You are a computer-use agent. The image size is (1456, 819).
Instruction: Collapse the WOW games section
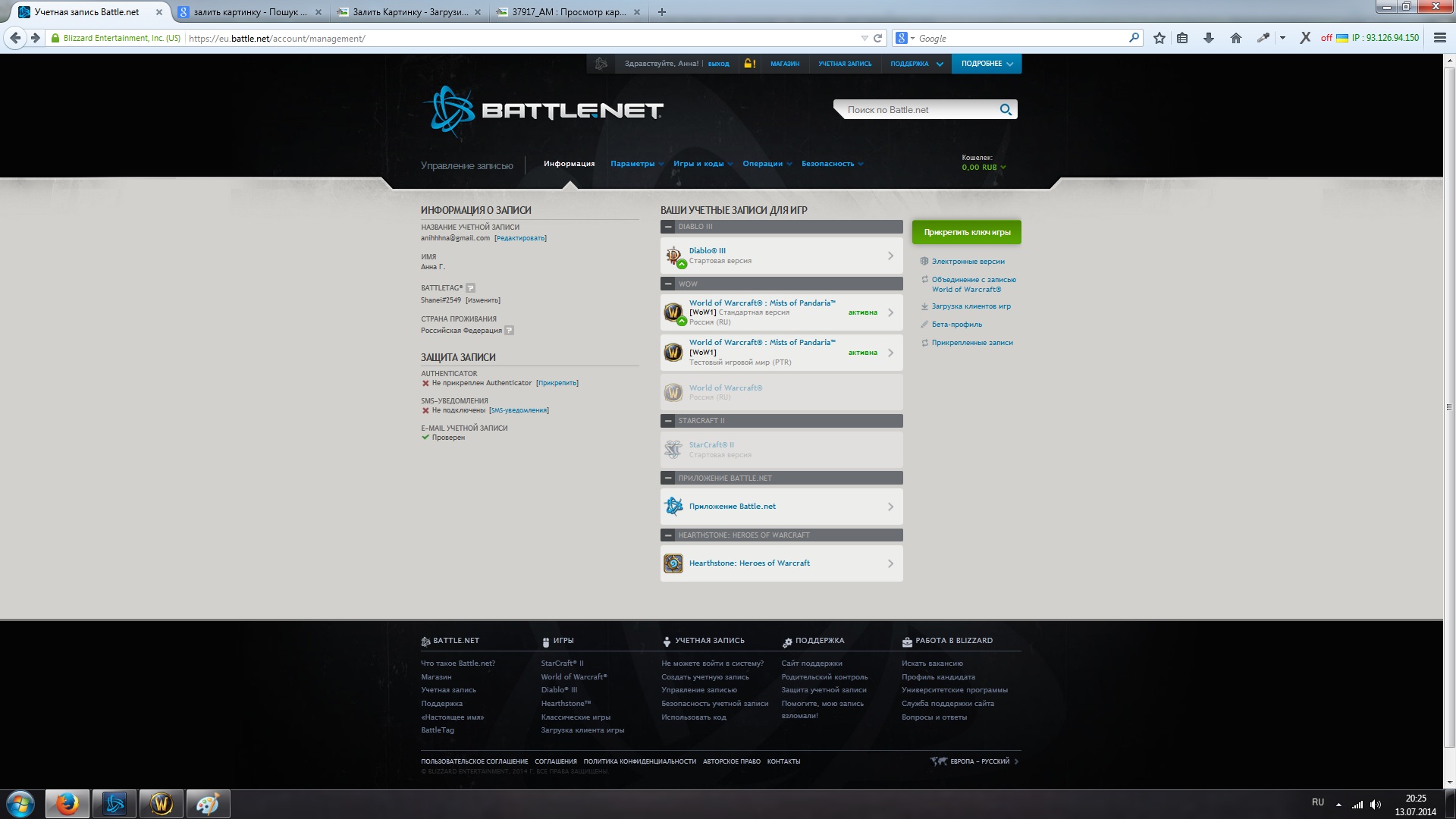pyautogui.click(x=668, y=284)
